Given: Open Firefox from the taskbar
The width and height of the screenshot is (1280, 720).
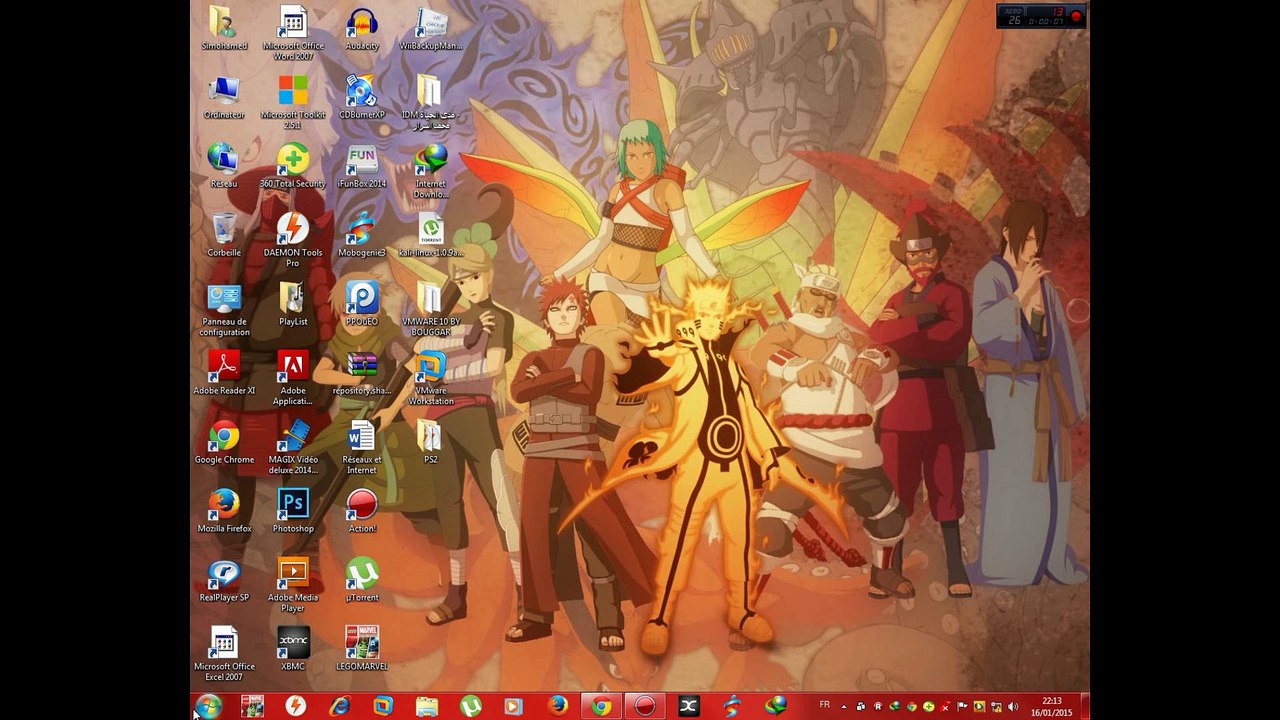Looking at the screenshot, I should [x=558, y=706].
